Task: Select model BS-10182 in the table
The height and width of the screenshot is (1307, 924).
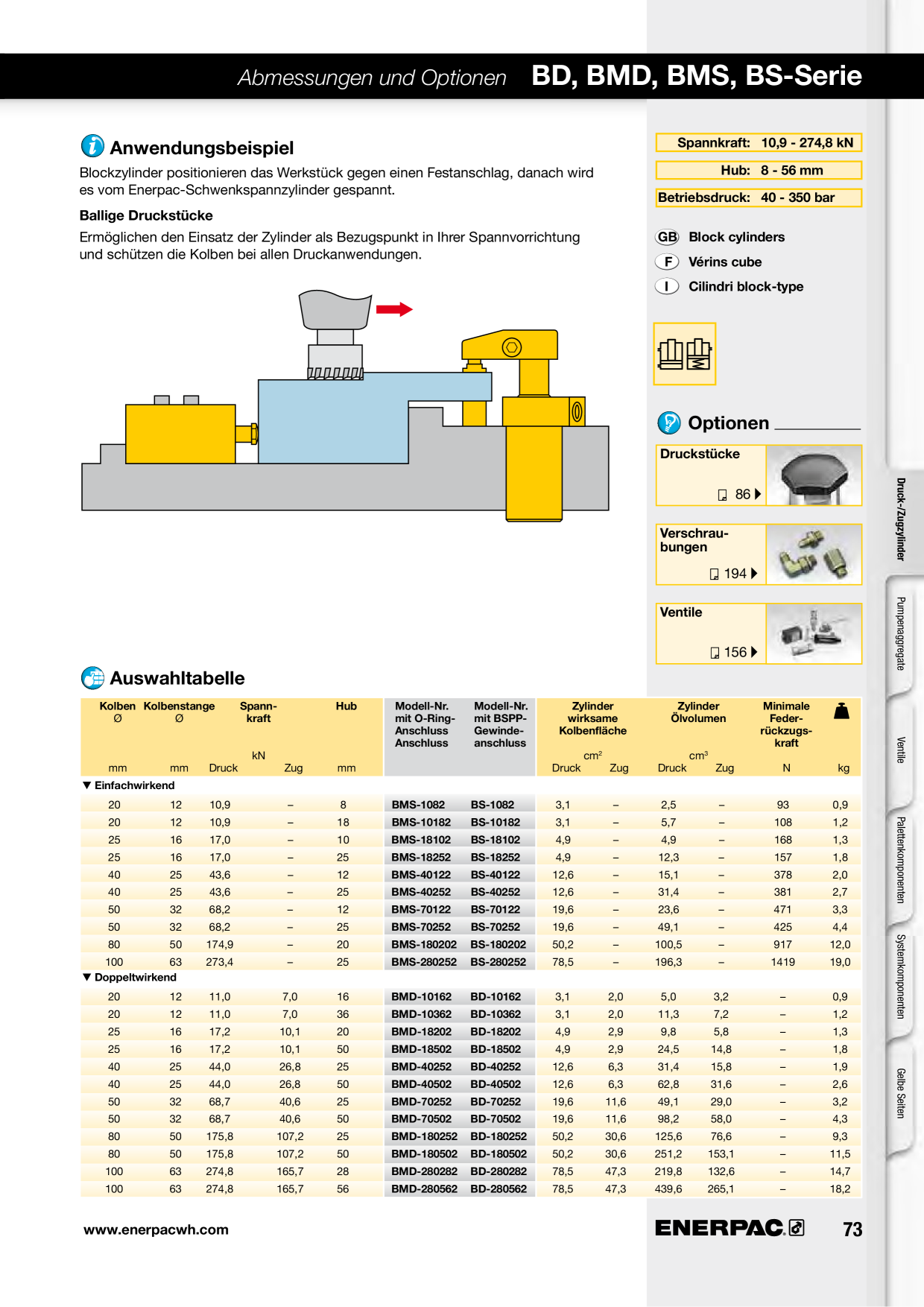Action: [x=496, y=822]
